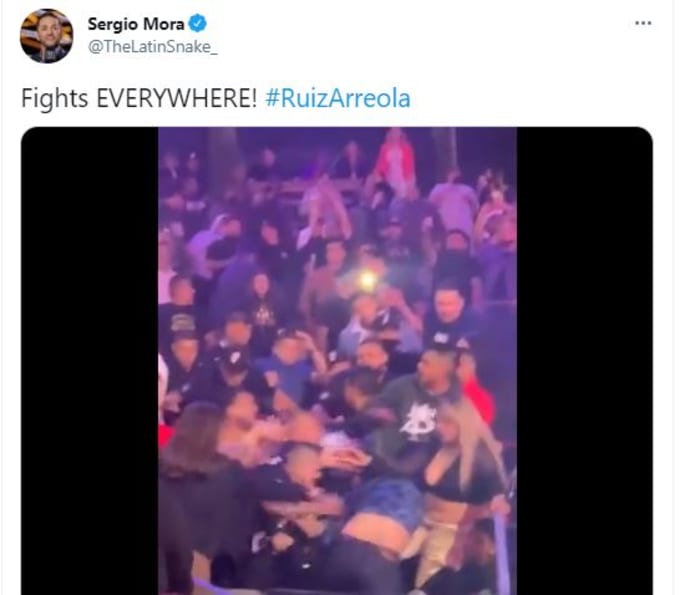Click the blue verified checkmark badge
Image resolution: width=700 pixels, height=595 pixels.
197,23
